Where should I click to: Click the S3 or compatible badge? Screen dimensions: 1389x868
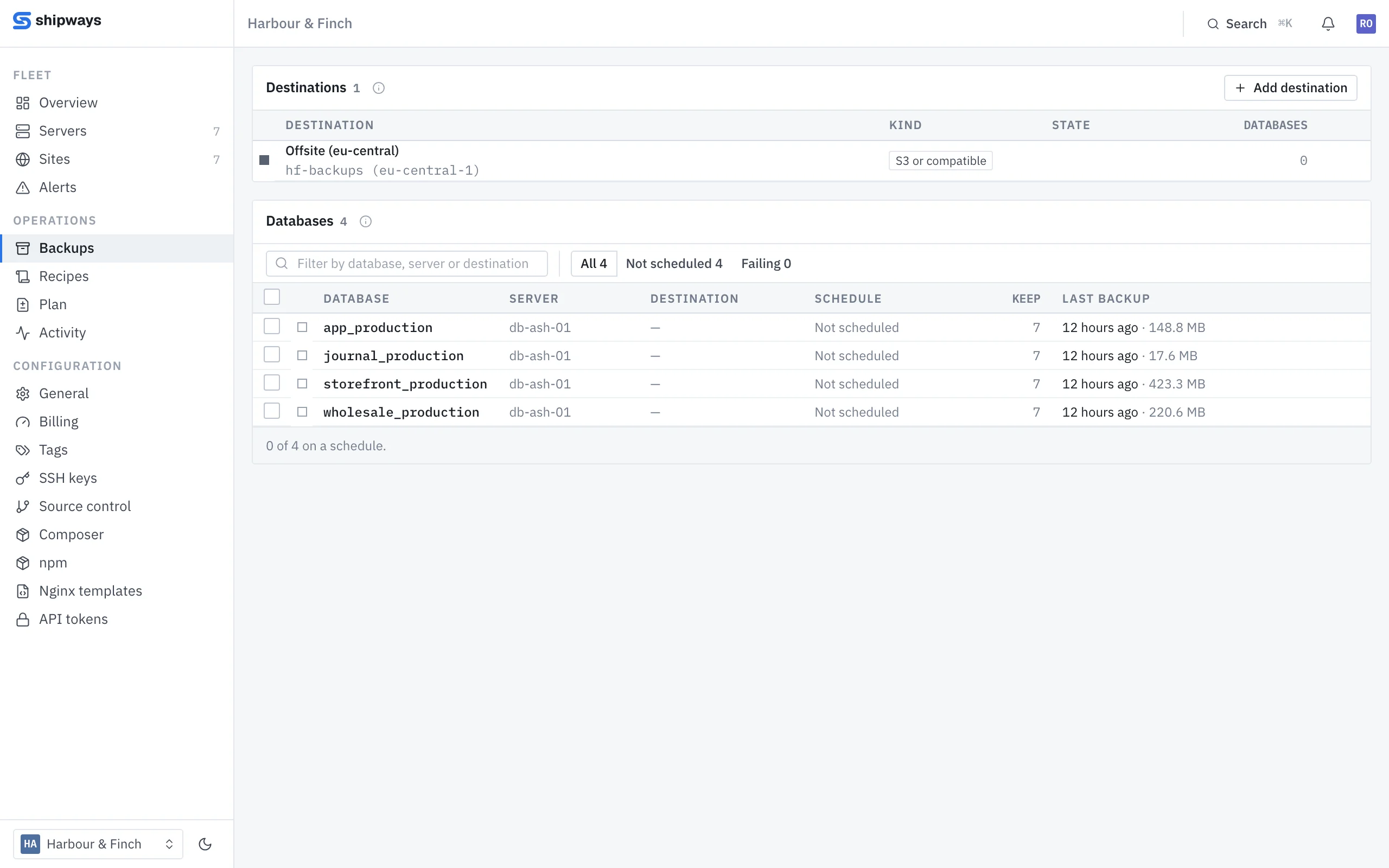pos(940,161)
